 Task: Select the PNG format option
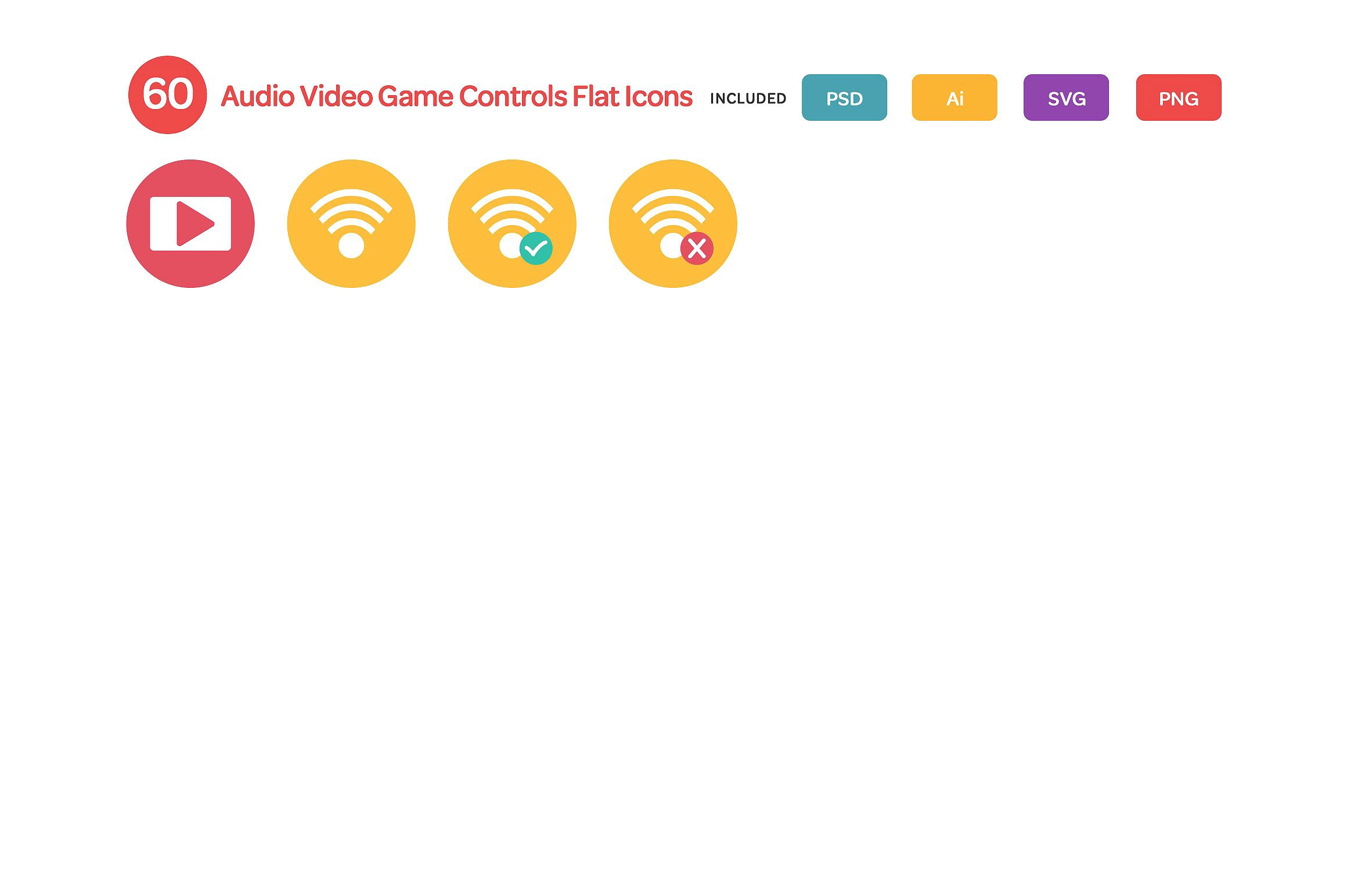(1177, 97)
